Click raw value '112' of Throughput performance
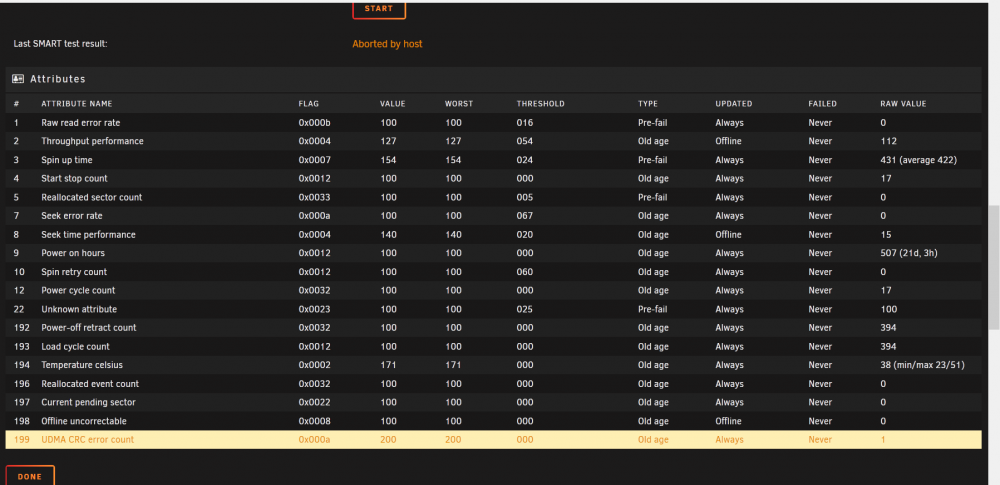 [888, 141]
